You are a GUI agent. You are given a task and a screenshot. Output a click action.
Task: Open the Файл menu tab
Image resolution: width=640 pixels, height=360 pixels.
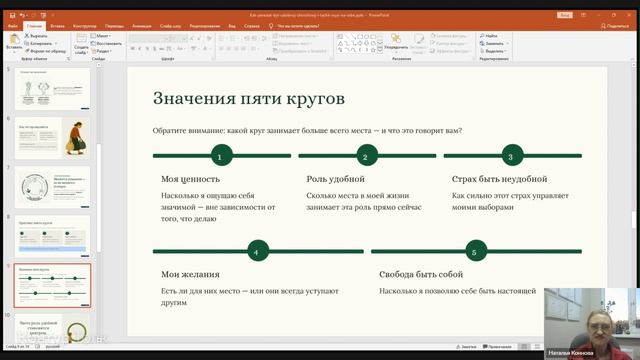(x=12, y=26)
